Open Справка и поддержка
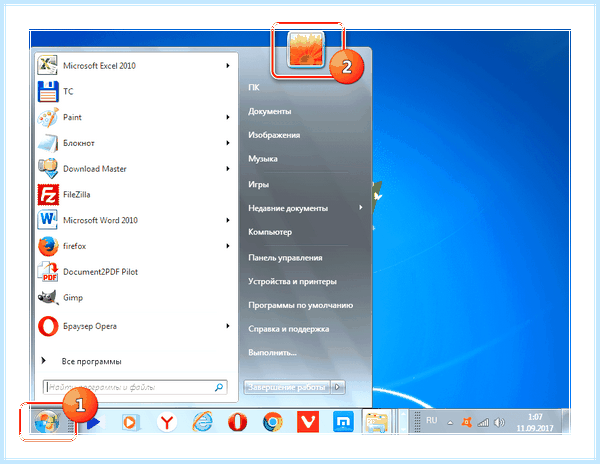The width and height of the screenshot is (600, 464). point(289,329)
